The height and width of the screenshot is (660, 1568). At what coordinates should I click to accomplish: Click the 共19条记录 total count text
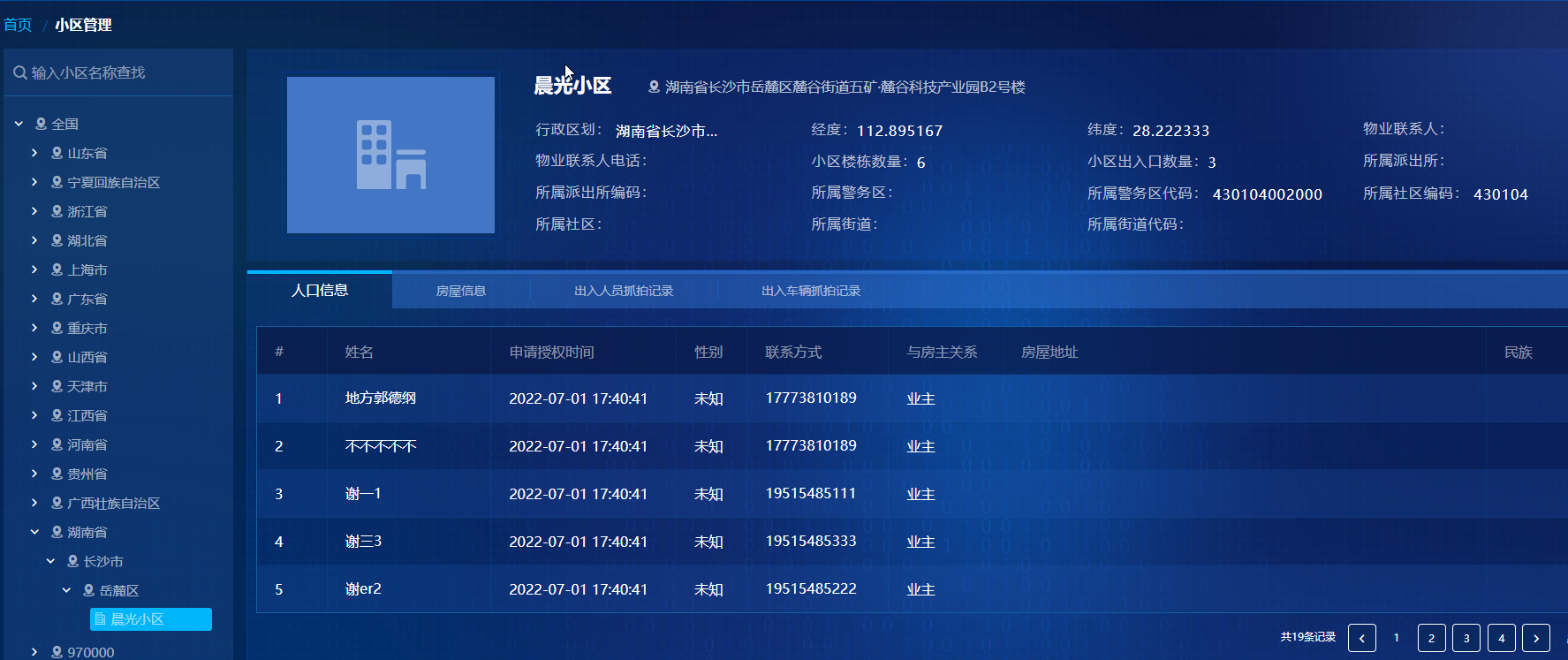coord(1308,637)
